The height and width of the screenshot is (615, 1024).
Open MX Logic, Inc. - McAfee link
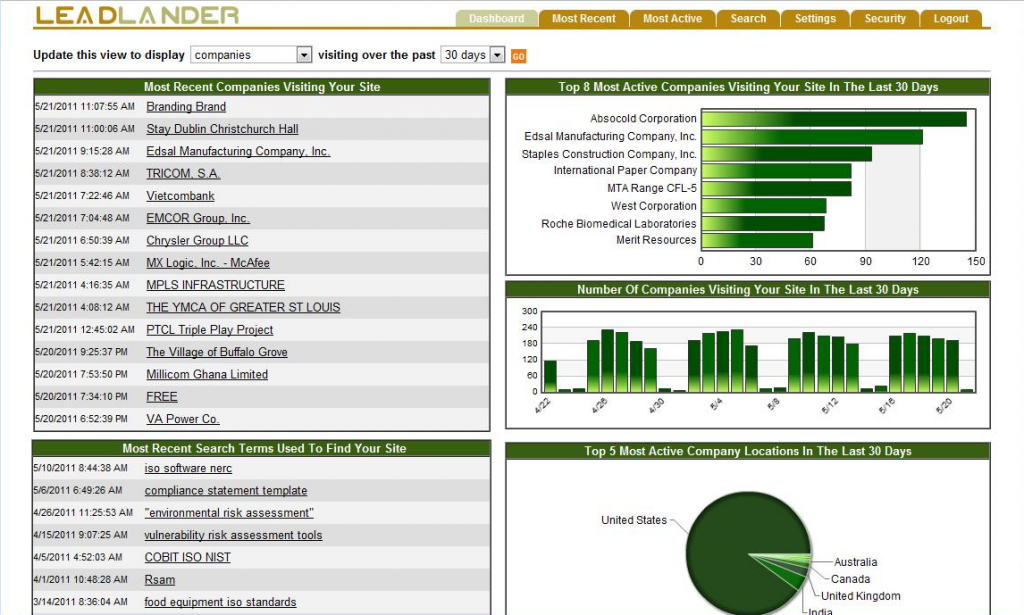(208, 262)
